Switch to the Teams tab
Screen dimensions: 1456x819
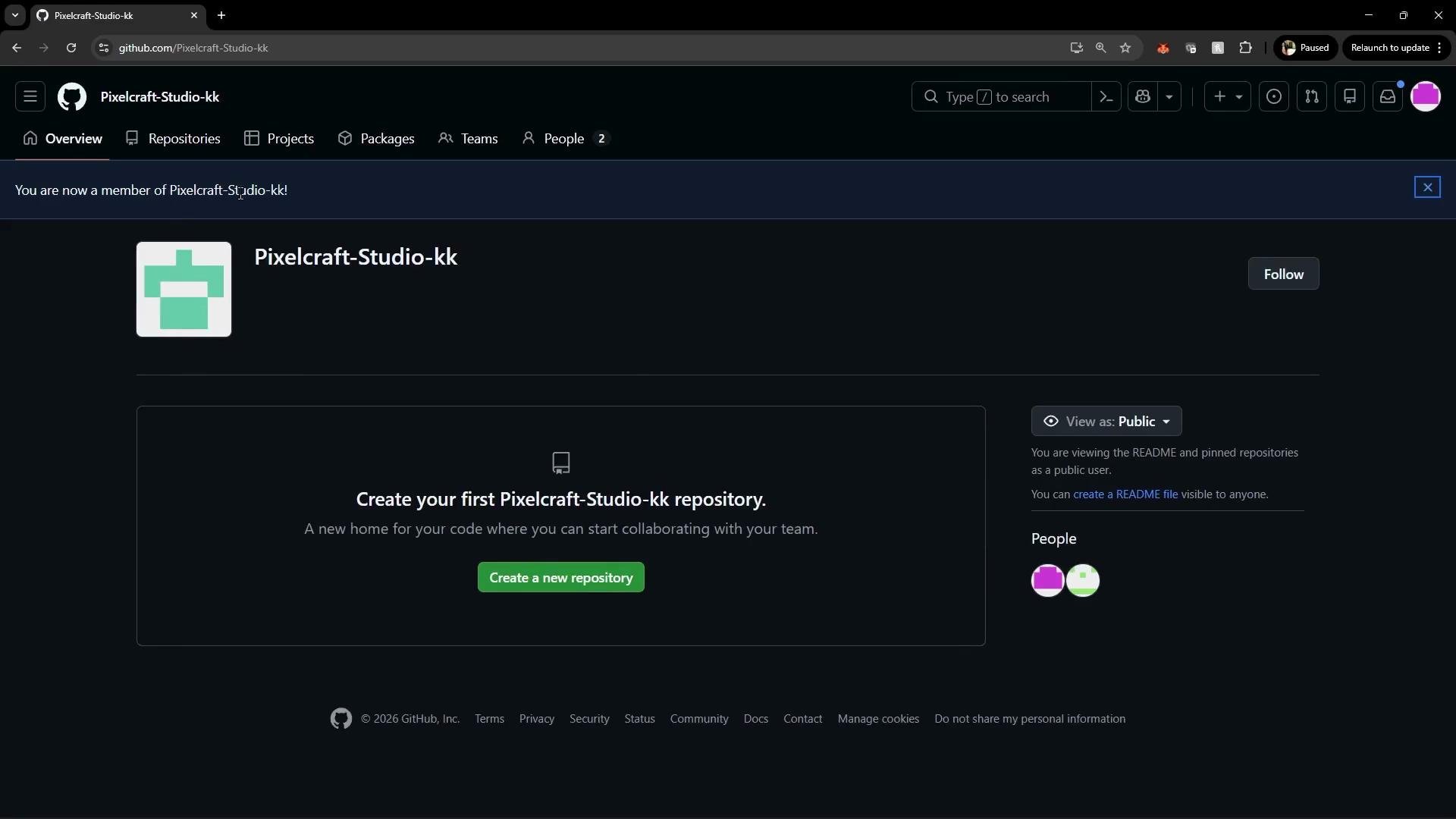coord(468,138)
